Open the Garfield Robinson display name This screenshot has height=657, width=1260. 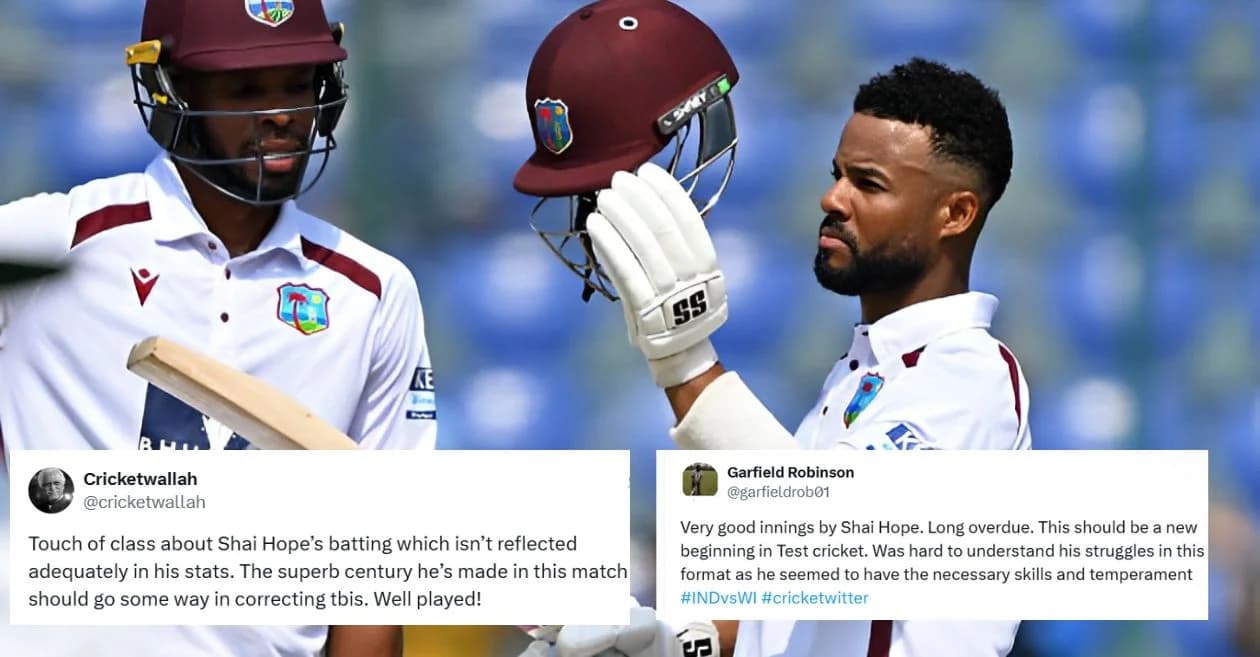(790, 472)
